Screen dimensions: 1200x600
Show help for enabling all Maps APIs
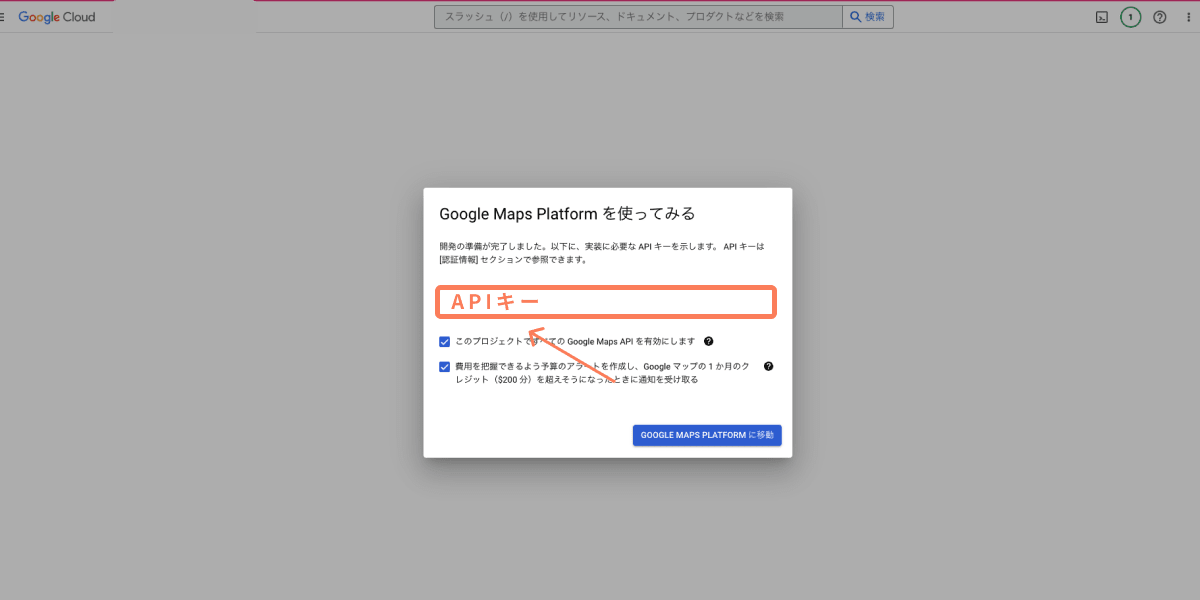tap(708, 341)
